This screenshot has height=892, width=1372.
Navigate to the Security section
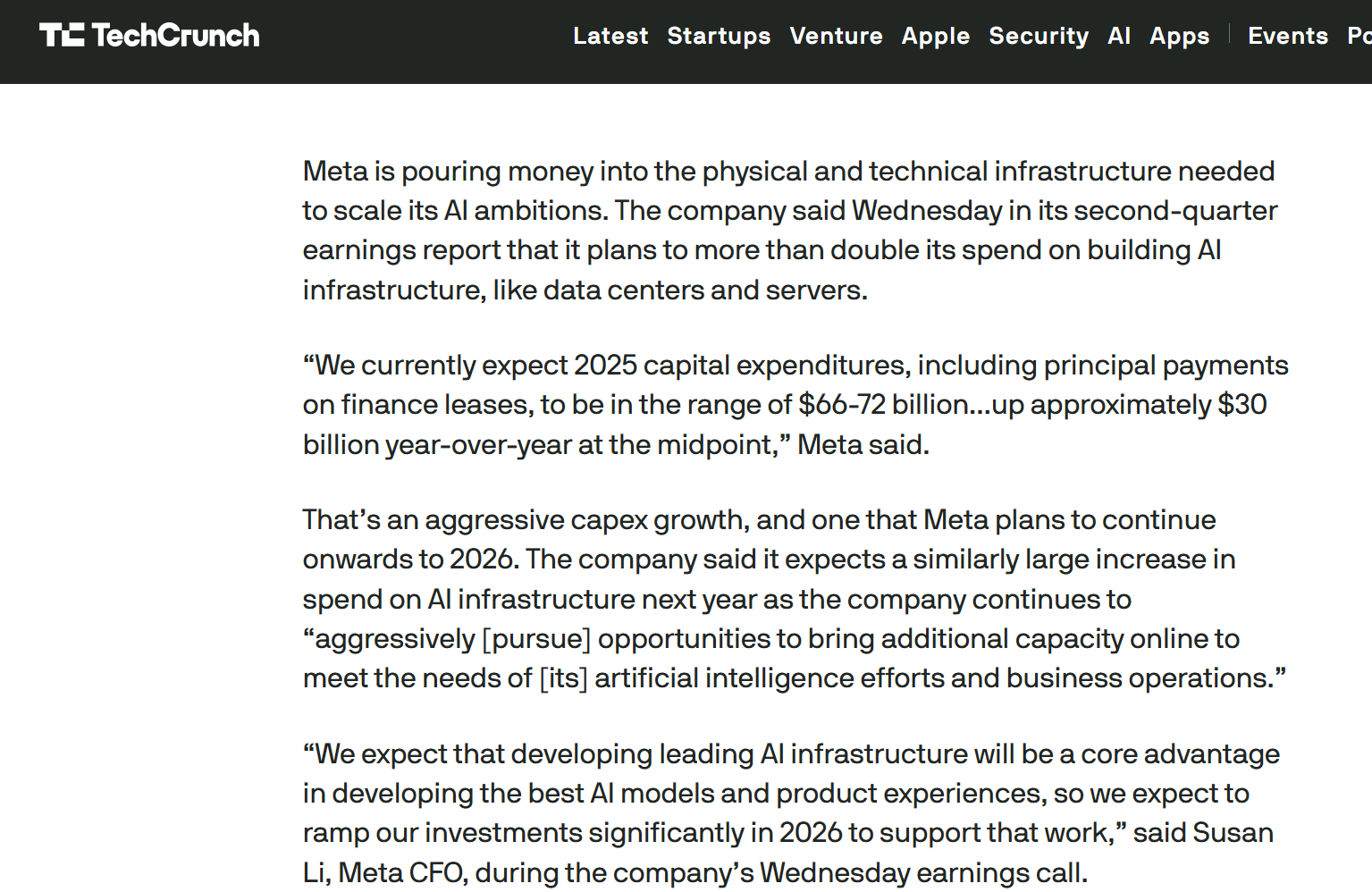point(1039,36)
